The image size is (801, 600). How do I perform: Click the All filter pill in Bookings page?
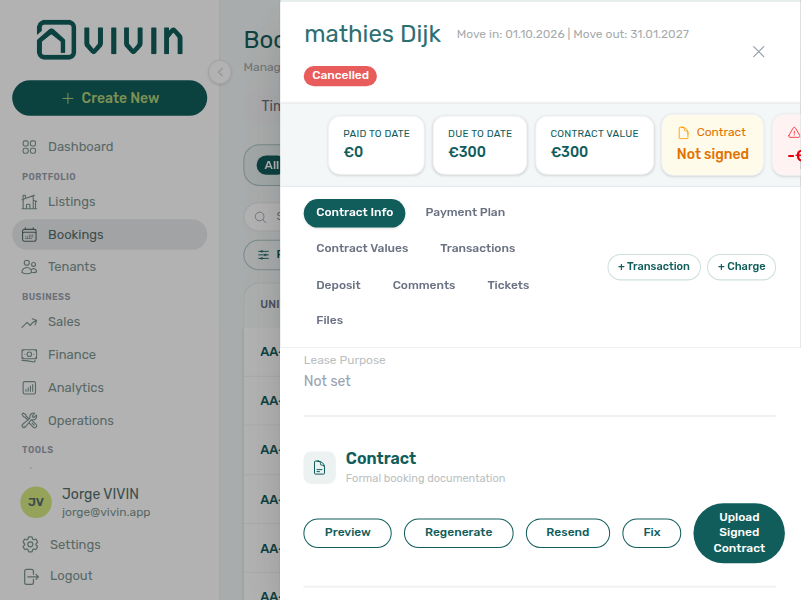coord(269,165)
